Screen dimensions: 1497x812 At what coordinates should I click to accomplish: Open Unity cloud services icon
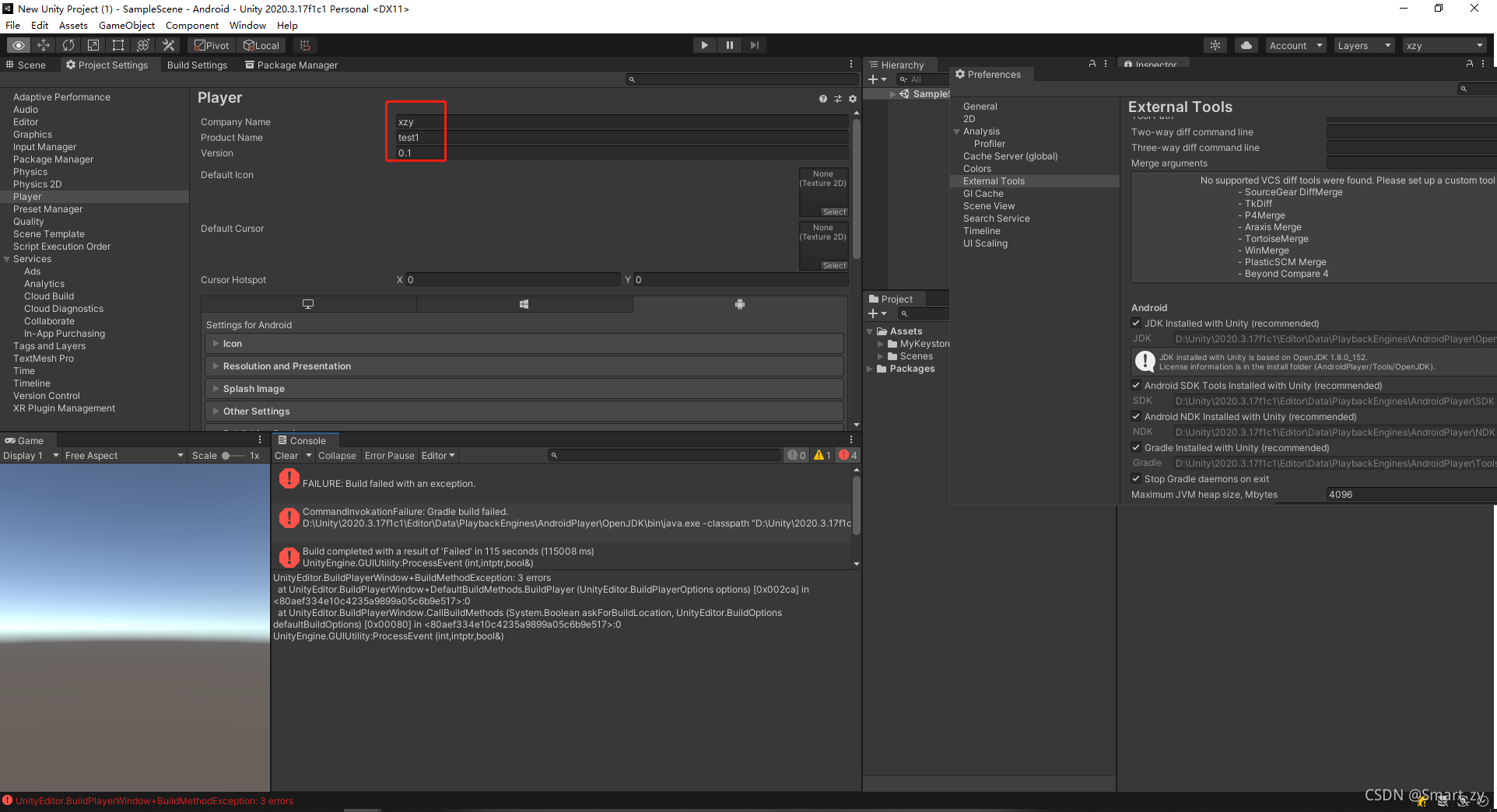click(1246, 45)
